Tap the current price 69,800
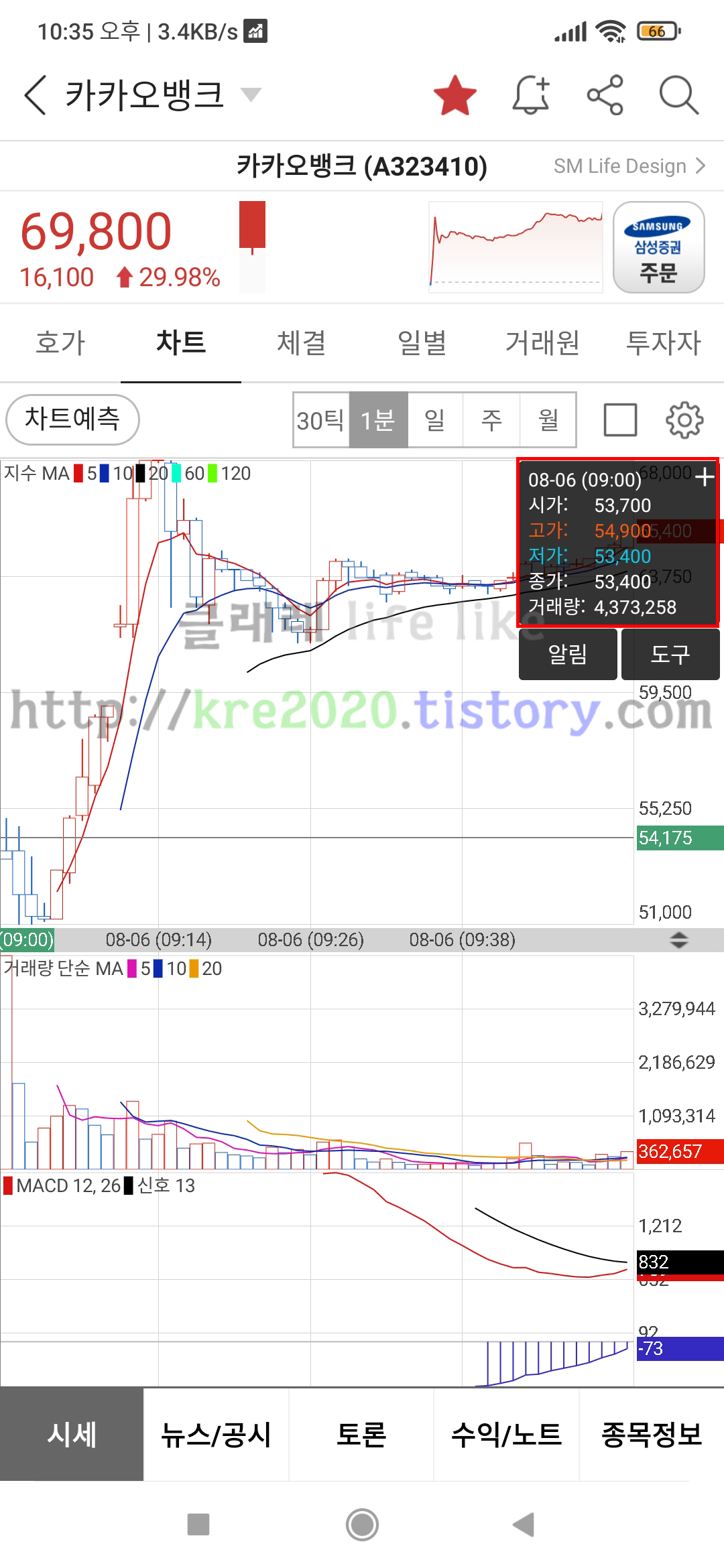 point(96,231)
